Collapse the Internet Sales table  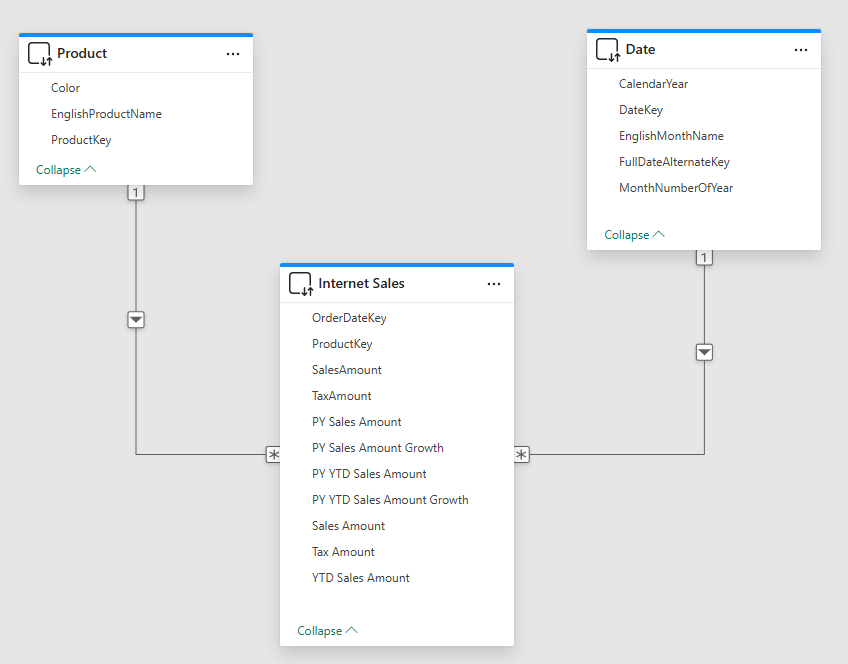(x=327, y=631)
